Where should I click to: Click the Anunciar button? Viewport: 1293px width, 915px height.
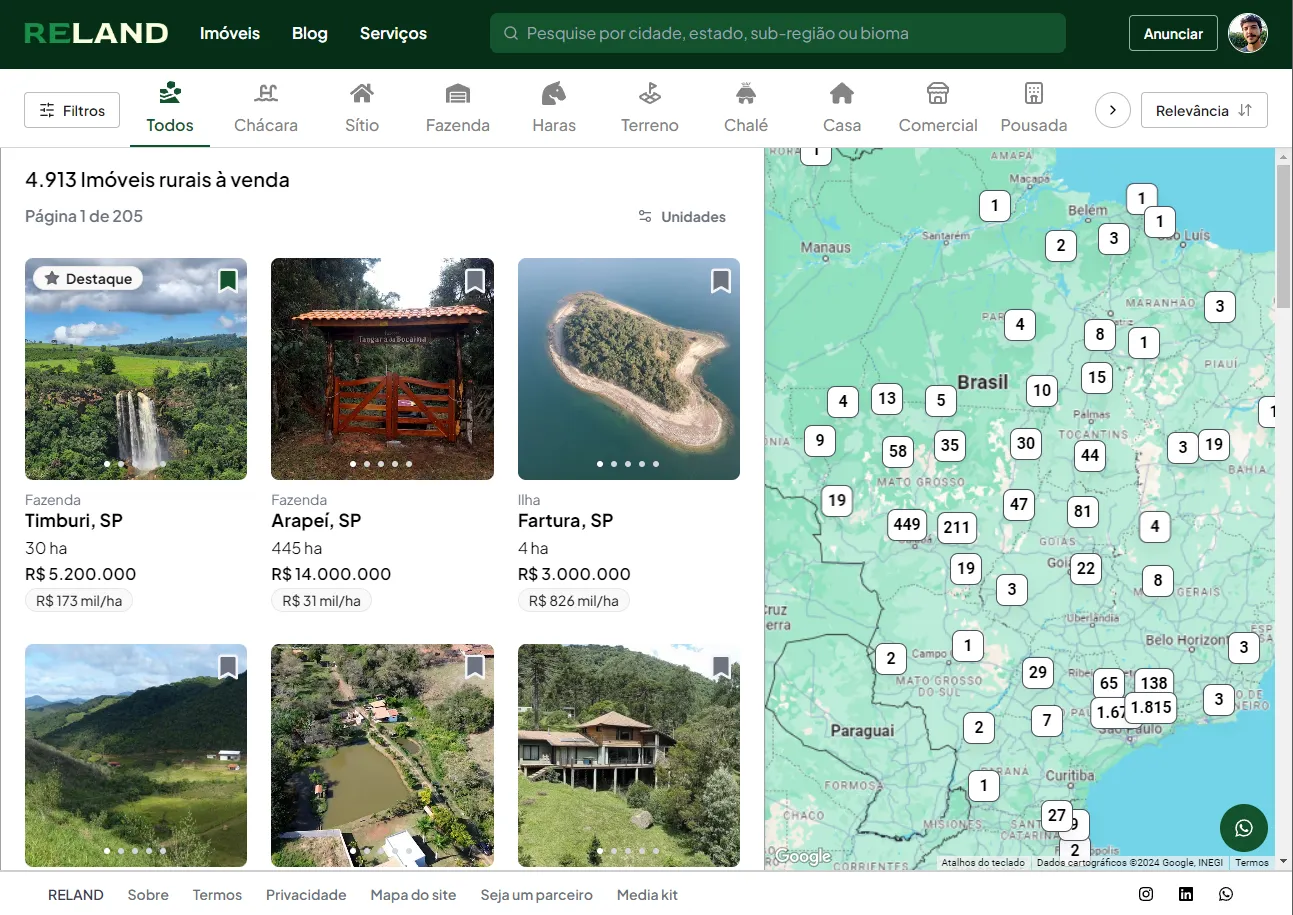point(1173,33)
